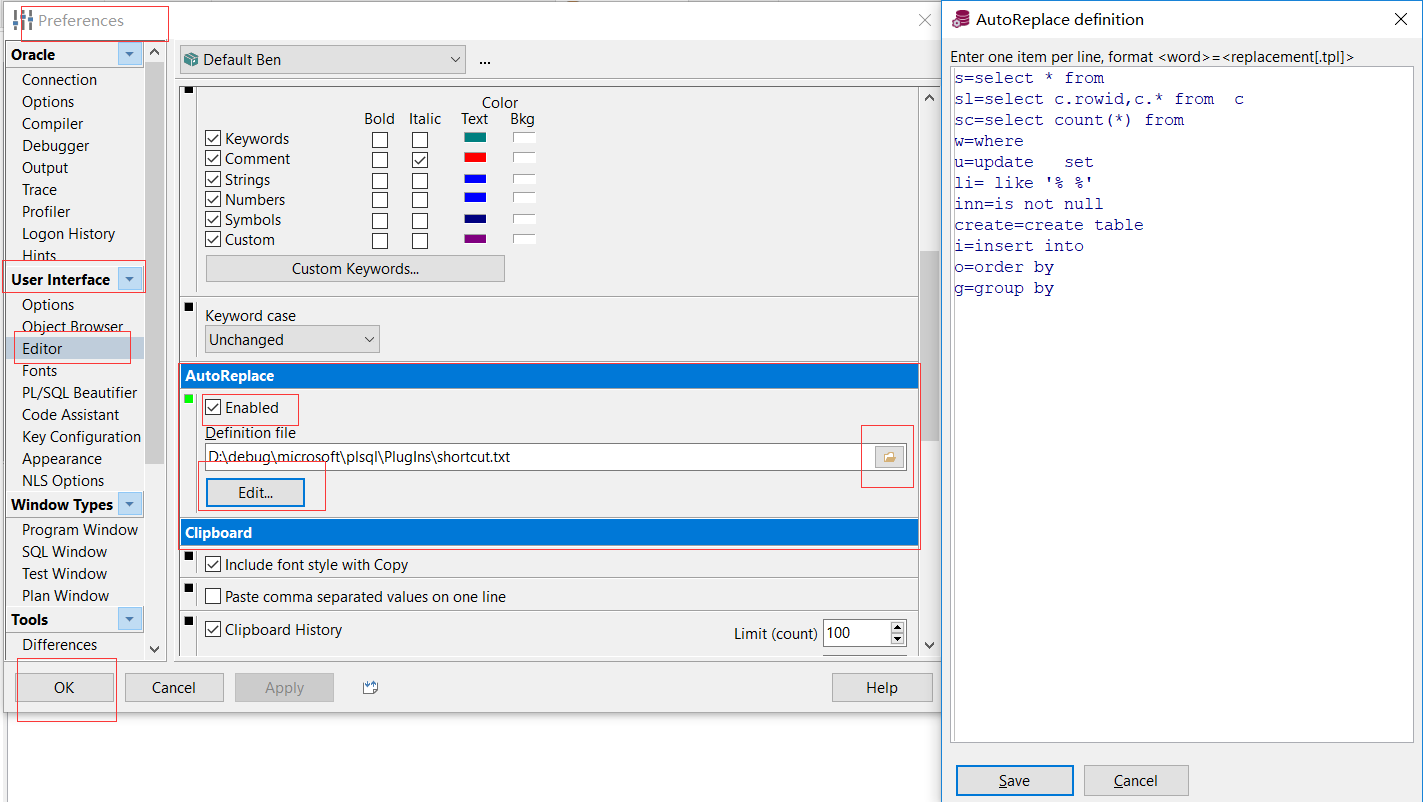This screenshot has height=802, width=1423.
Task: Click the database icon in AutoReplace definition title
Action: (x=961, y=18)
